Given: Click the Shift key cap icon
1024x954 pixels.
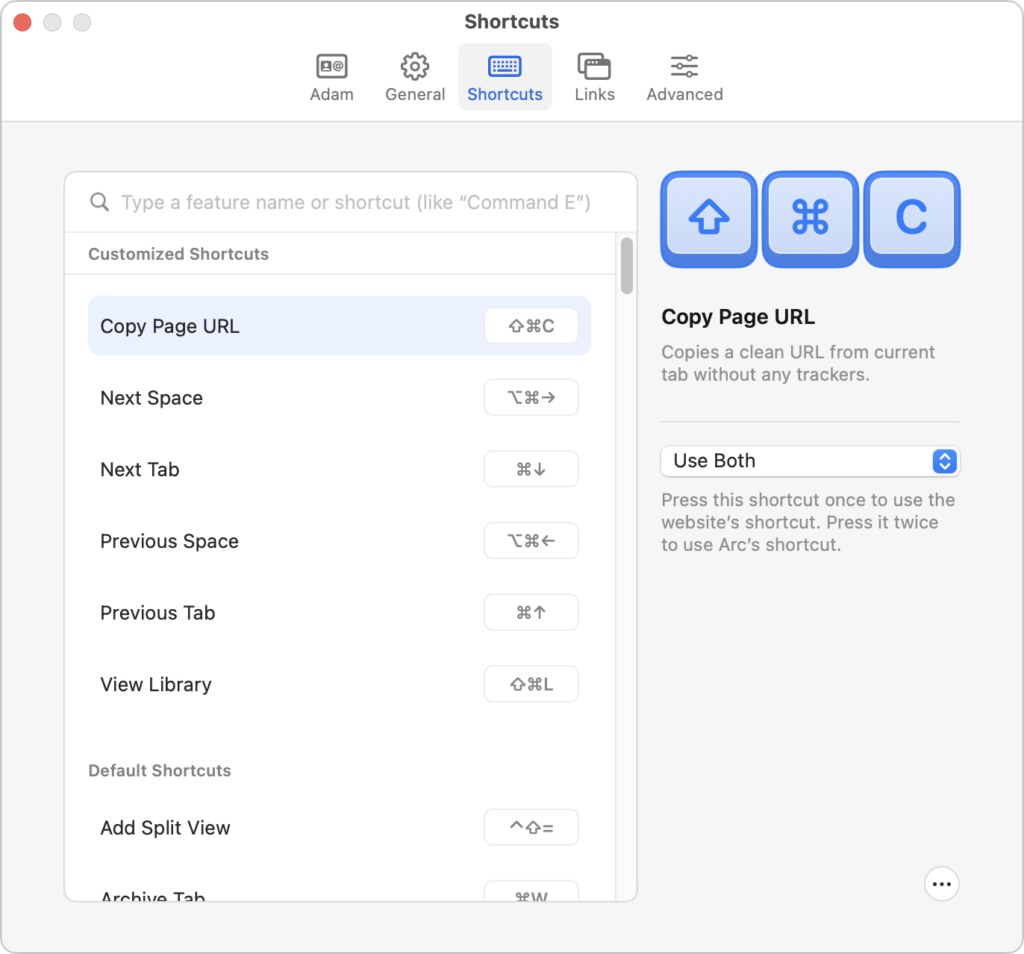Looking at the screenshot, I should (x=709, y=219).
